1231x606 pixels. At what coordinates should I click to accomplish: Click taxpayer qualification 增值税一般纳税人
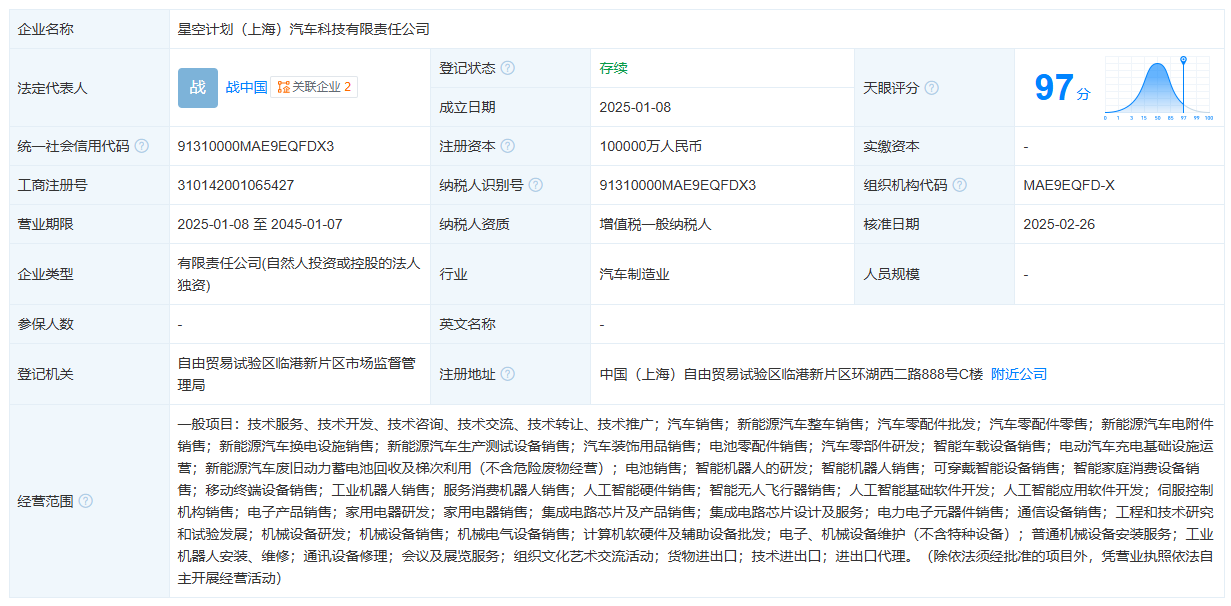point(656,224)
